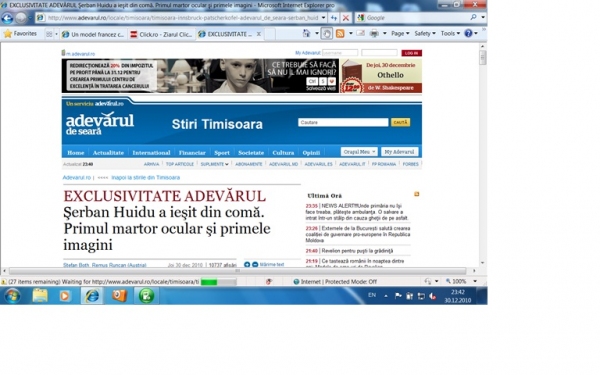Click the red LOG IN button

(411, 53)
